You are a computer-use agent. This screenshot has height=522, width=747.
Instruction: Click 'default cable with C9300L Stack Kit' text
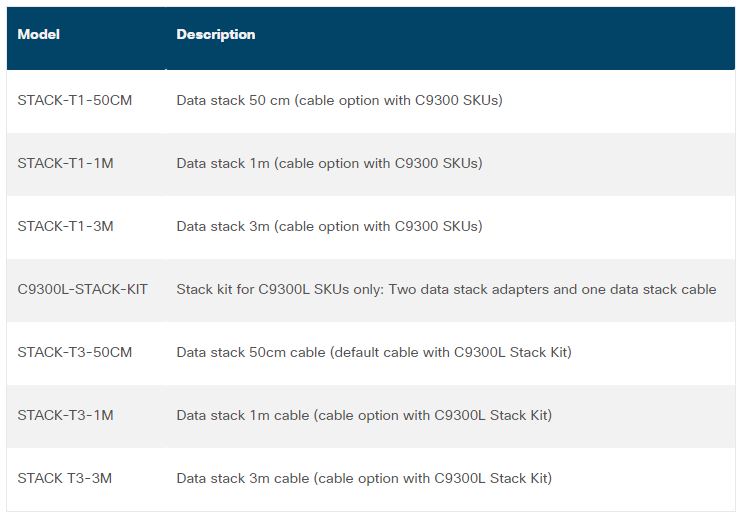point(450,352)
